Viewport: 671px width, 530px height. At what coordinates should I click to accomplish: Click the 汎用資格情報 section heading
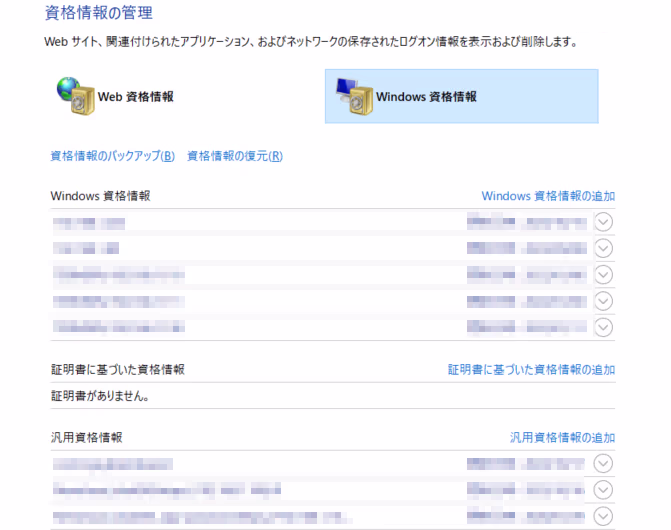click(87, 438)
